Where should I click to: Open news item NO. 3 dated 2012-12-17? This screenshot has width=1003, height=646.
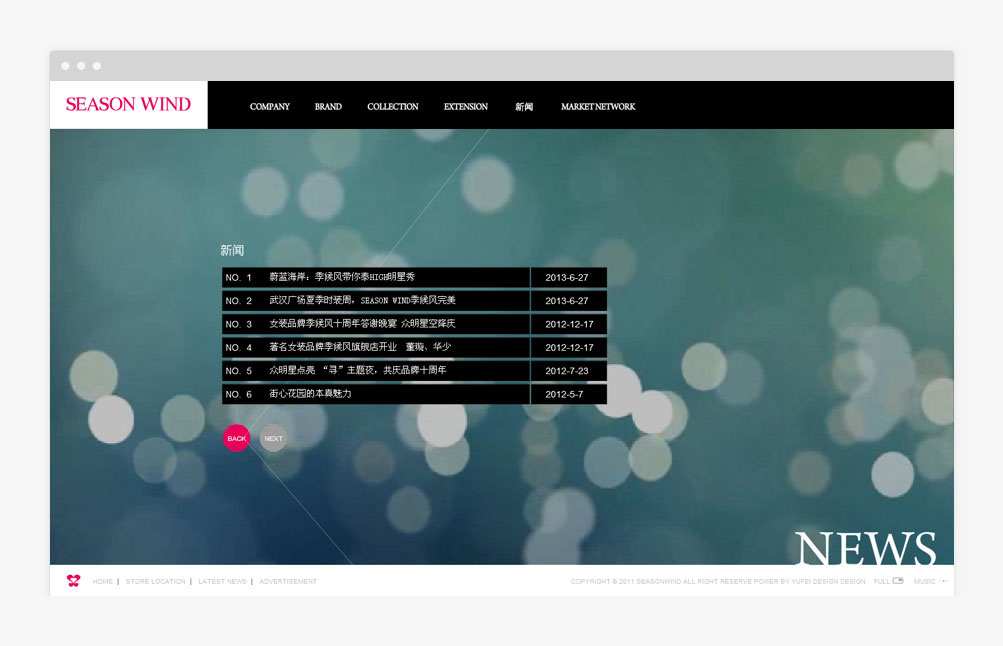pos(362,324)
